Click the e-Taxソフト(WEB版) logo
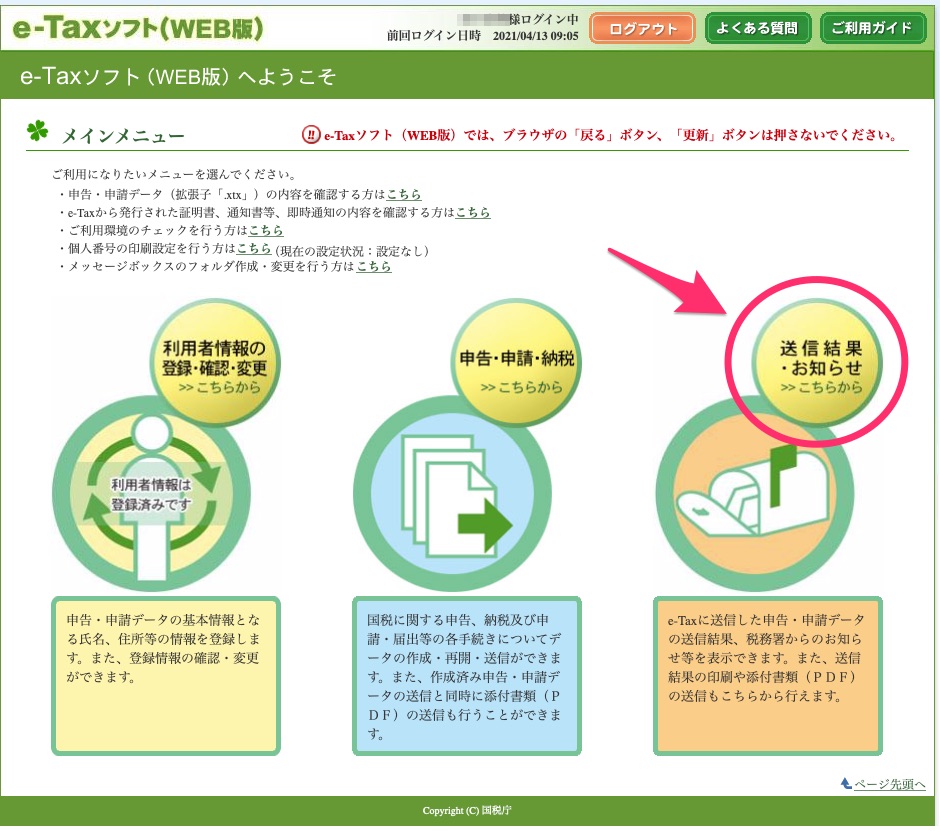 tap(138, 28)
